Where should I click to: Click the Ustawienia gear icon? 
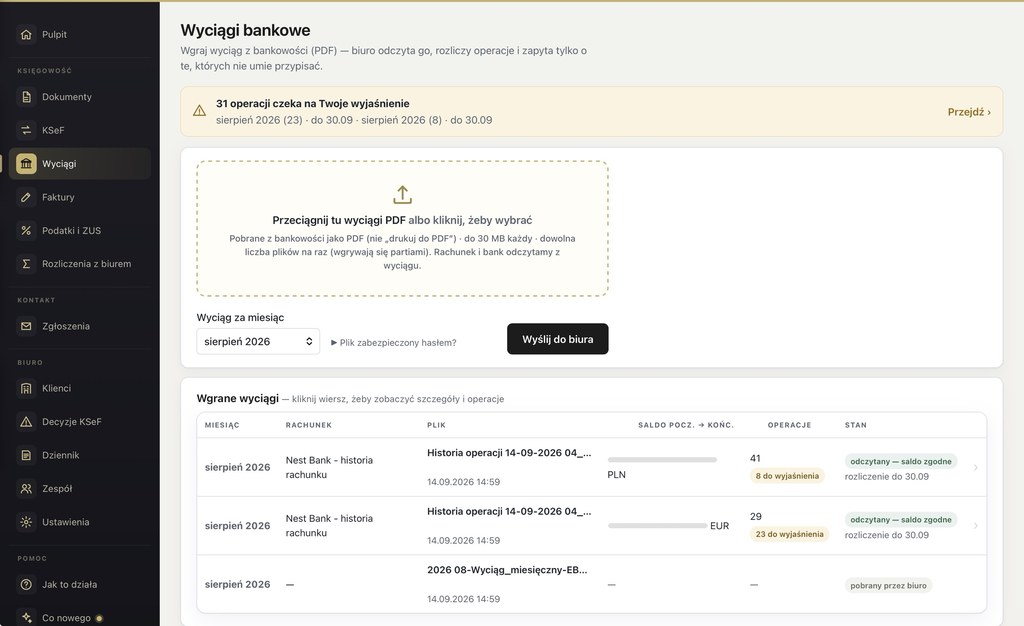(26, 522)
